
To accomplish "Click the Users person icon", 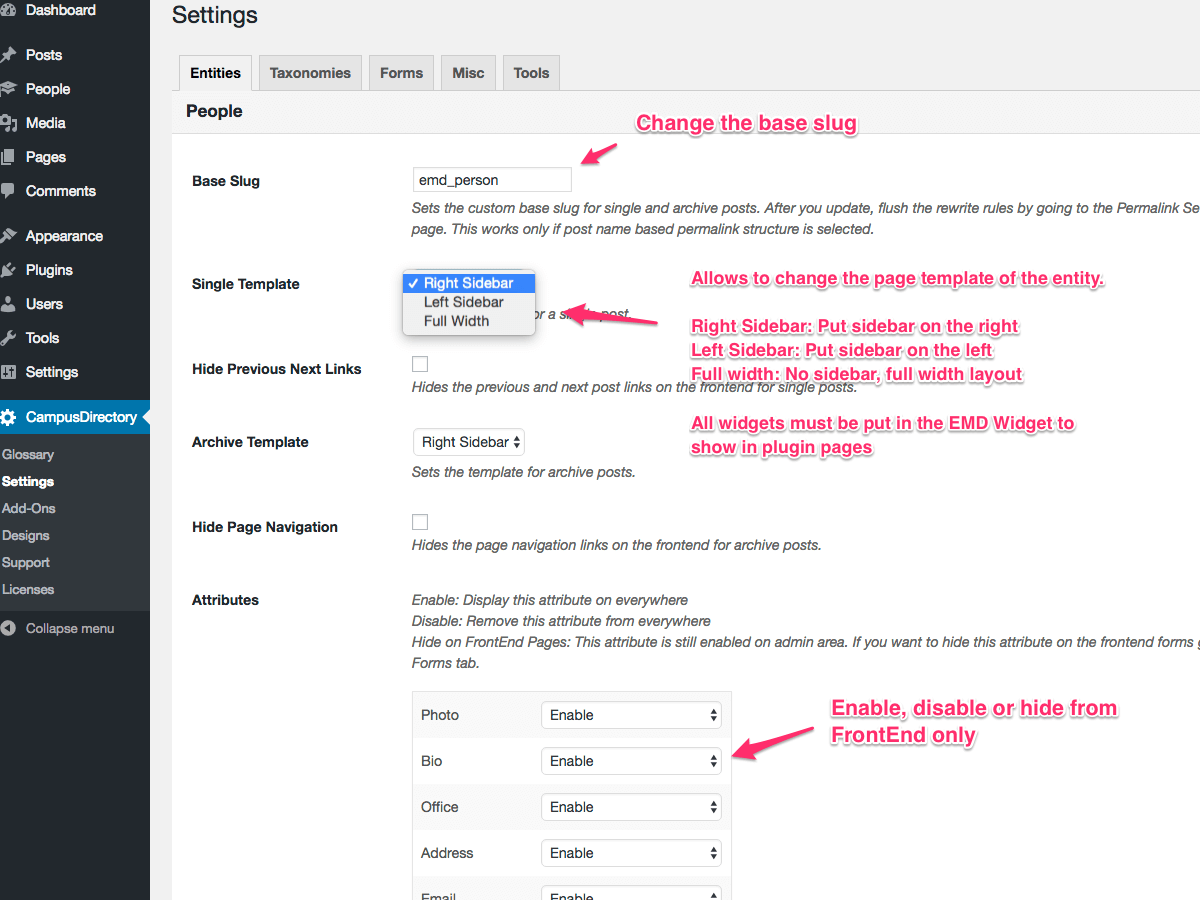I will 9,304.
